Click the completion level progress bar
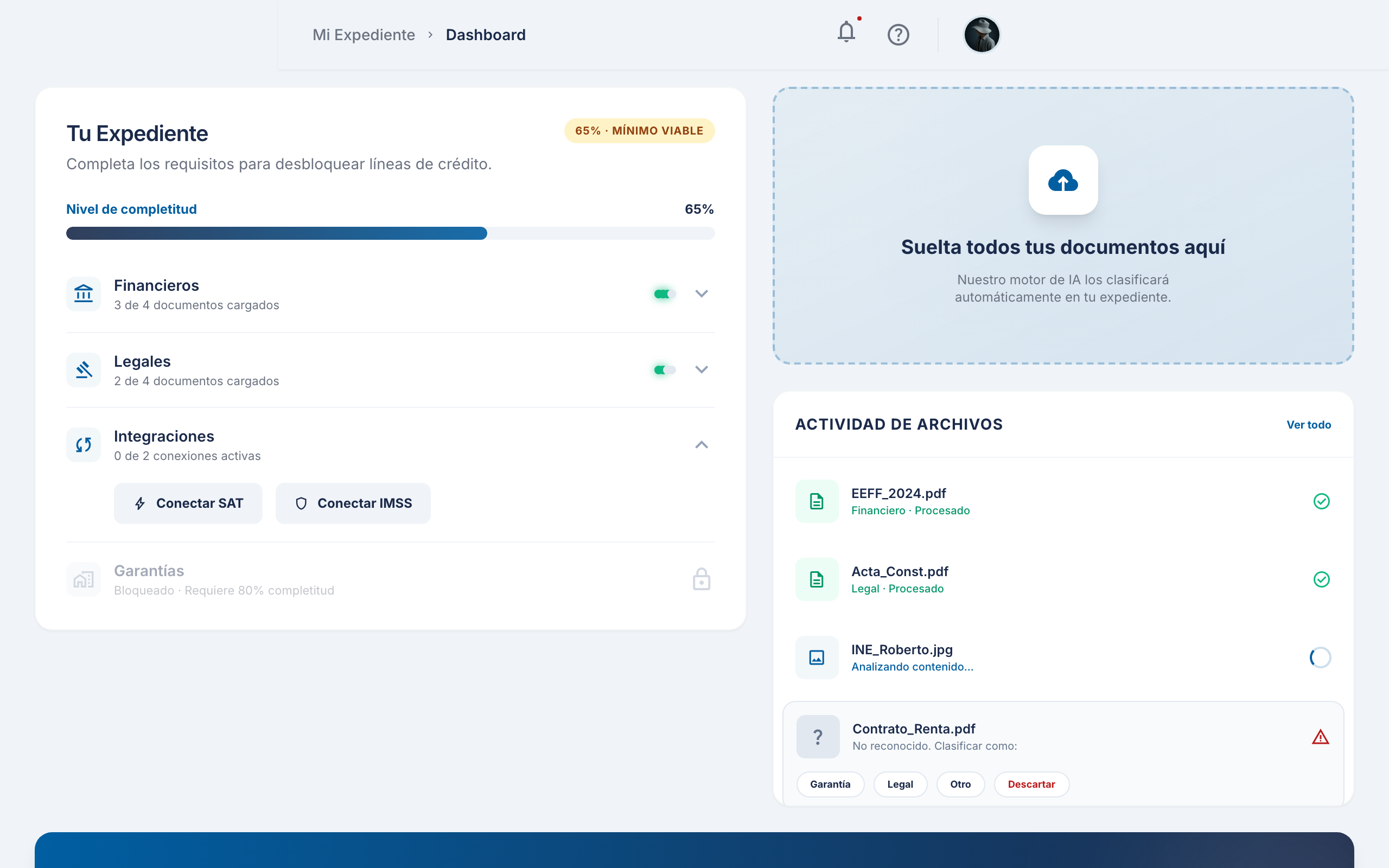1389x868 pixels. (390, 233)
